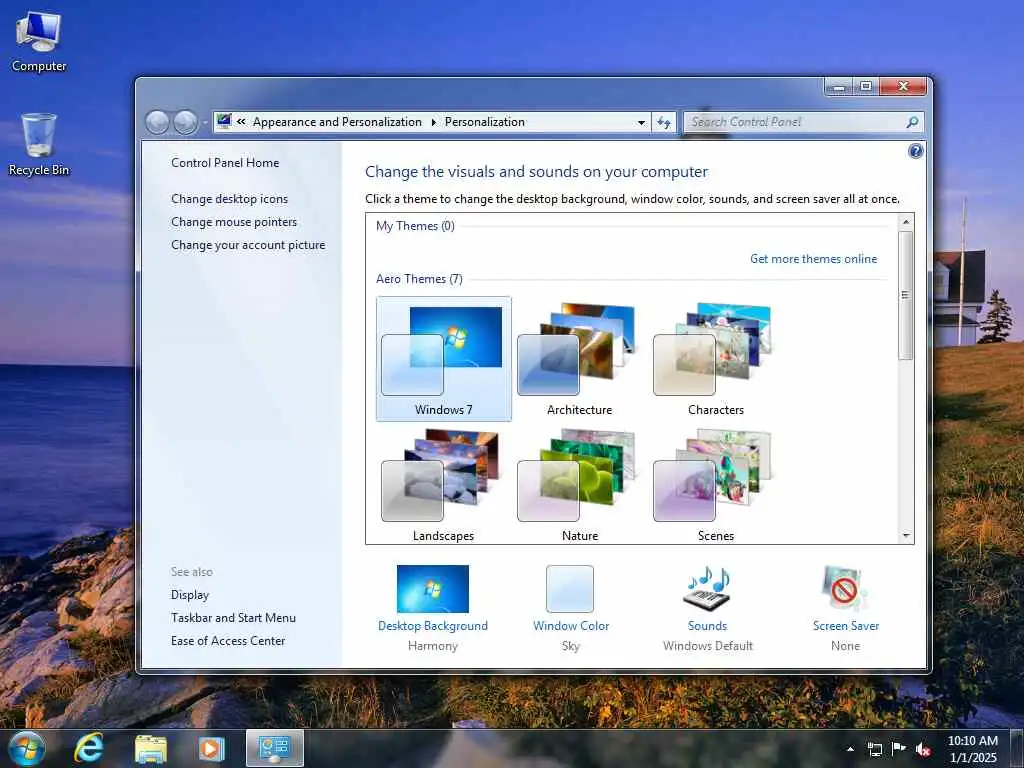Launch Windows Media Player from taskbar
The width and height of the screenshot is (1024, 768).
[x=211, y=749]
